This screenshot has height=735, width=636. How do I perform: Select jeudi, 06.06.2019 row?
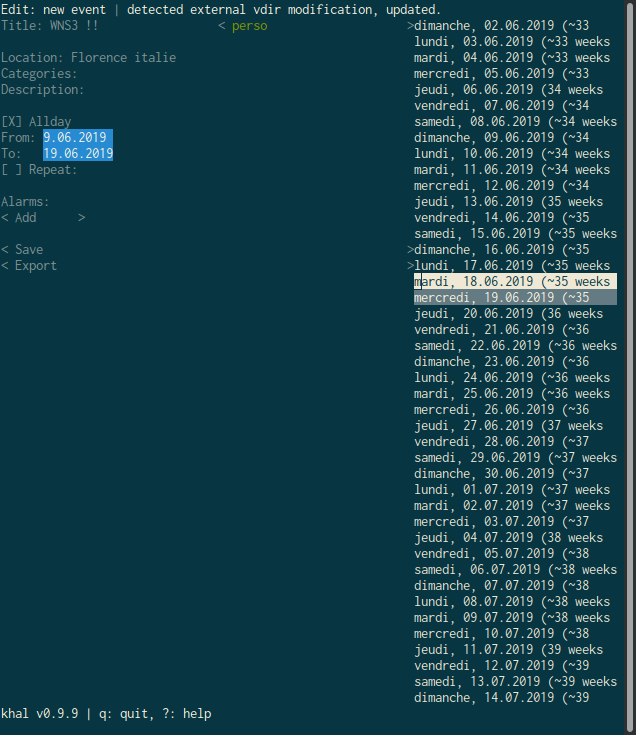(515, 90)
